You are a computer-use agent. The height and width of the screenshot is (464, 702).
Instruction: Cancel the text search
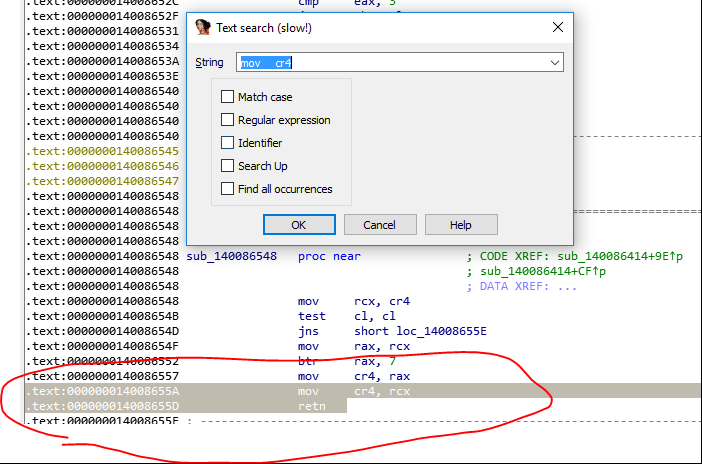[x=380, y=225]
